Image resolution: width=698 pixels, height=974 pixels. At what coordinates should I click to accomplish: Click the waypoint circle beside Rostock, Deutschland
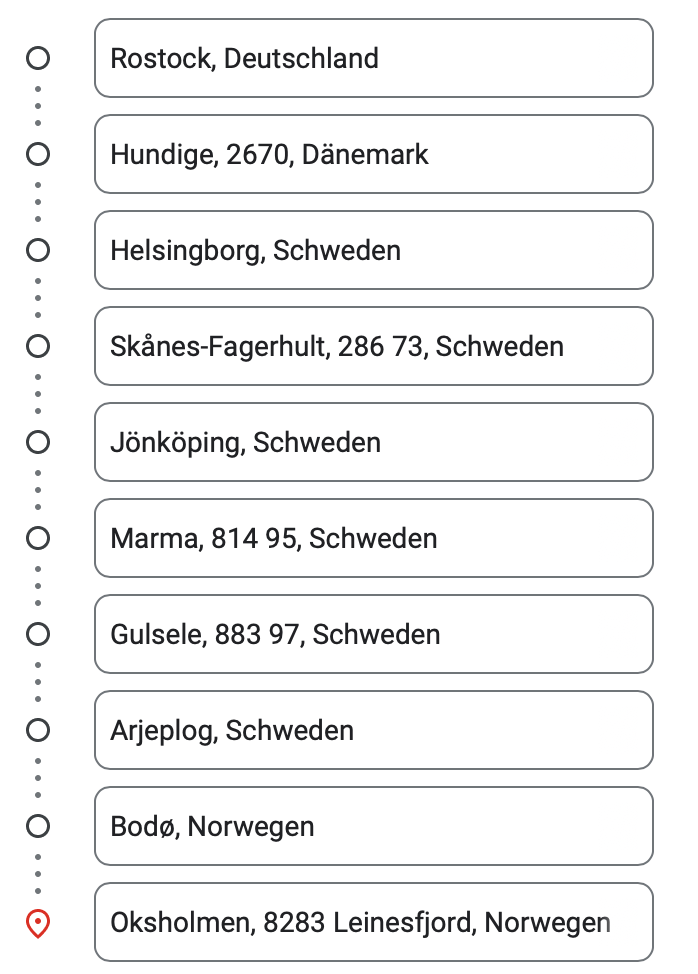(38, 58)
